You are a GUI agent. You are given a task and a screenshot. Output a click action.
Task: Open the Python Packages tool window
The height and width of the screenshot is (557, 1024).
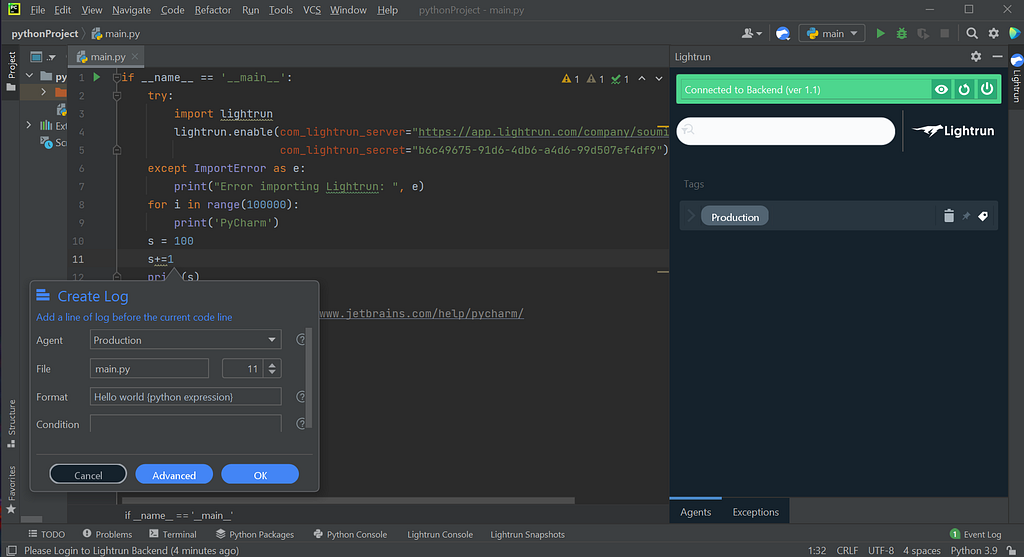click(x=255, y=534)
